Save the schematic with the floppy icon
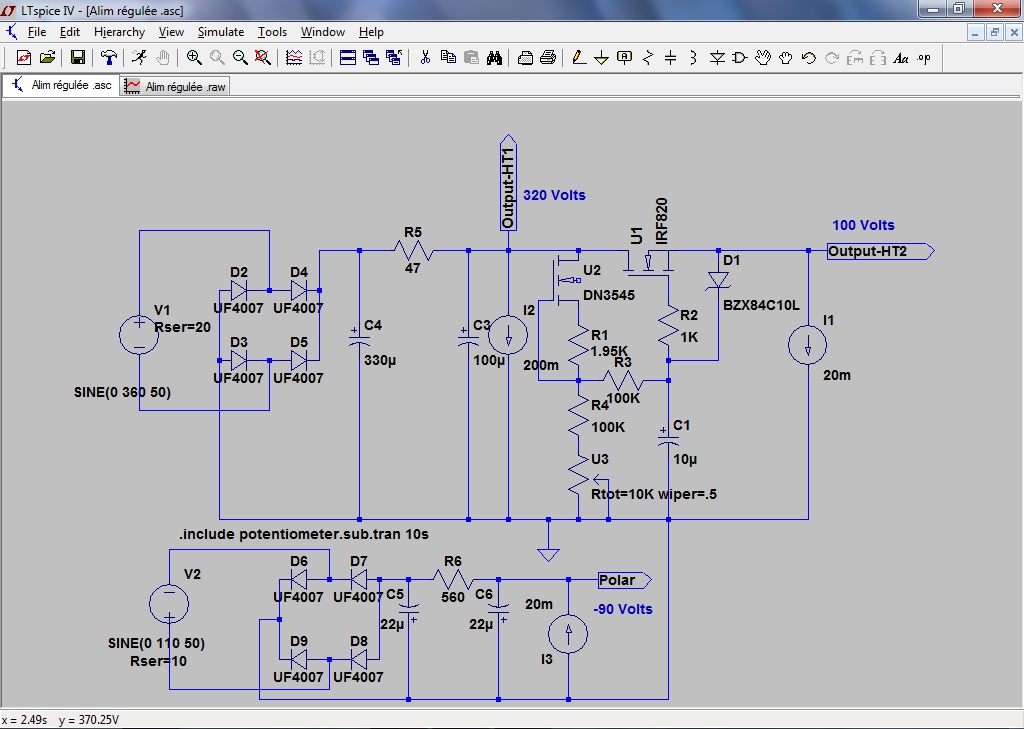This screenshot has width=1024, height=729. tap(78, 58)
